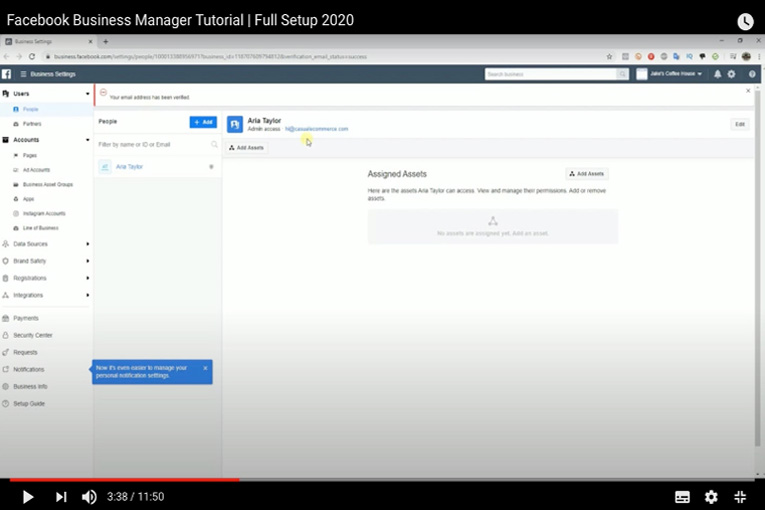Screen dimensions: 765x510
Task: Select the Business Settings browser tab
Action: (x=48, y=41)
